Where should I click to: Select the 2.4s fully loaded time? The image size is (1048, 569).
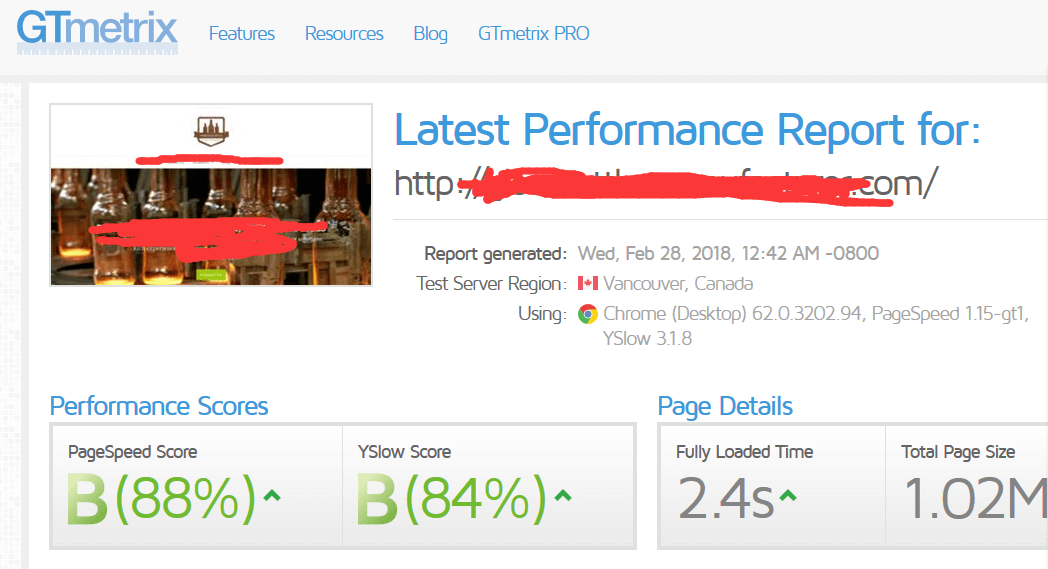click(x=726, y=498)
